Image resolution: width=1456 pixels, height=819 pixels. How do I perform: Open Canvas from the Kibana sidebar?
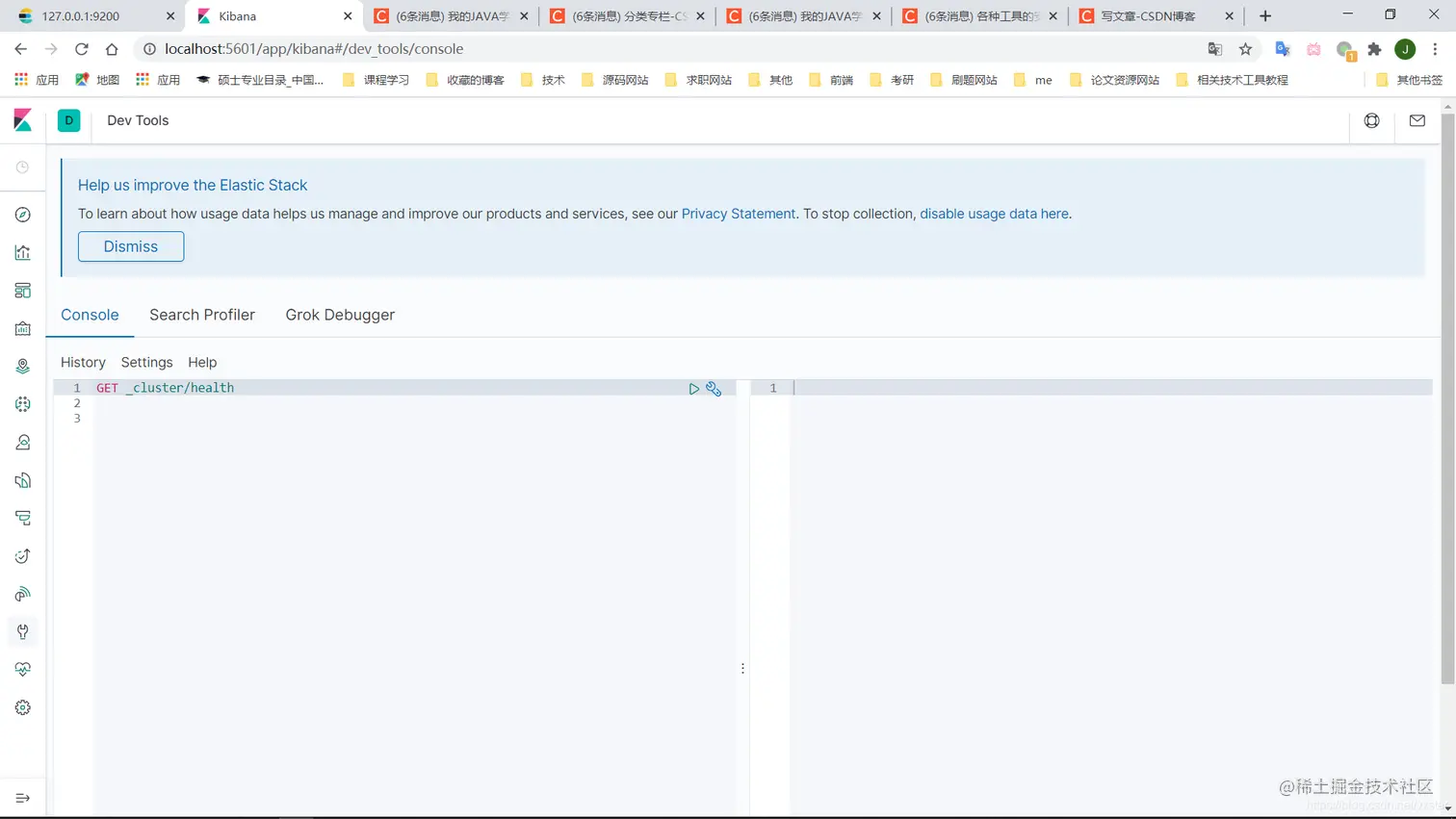(23, 328)
